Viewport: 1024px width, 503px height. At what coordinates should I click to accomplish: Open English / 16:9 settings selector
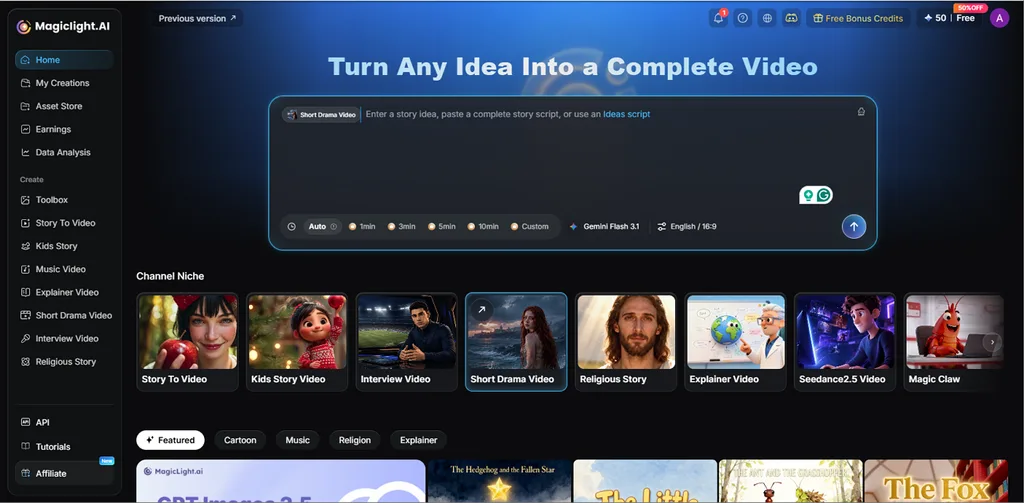point(686,227)
